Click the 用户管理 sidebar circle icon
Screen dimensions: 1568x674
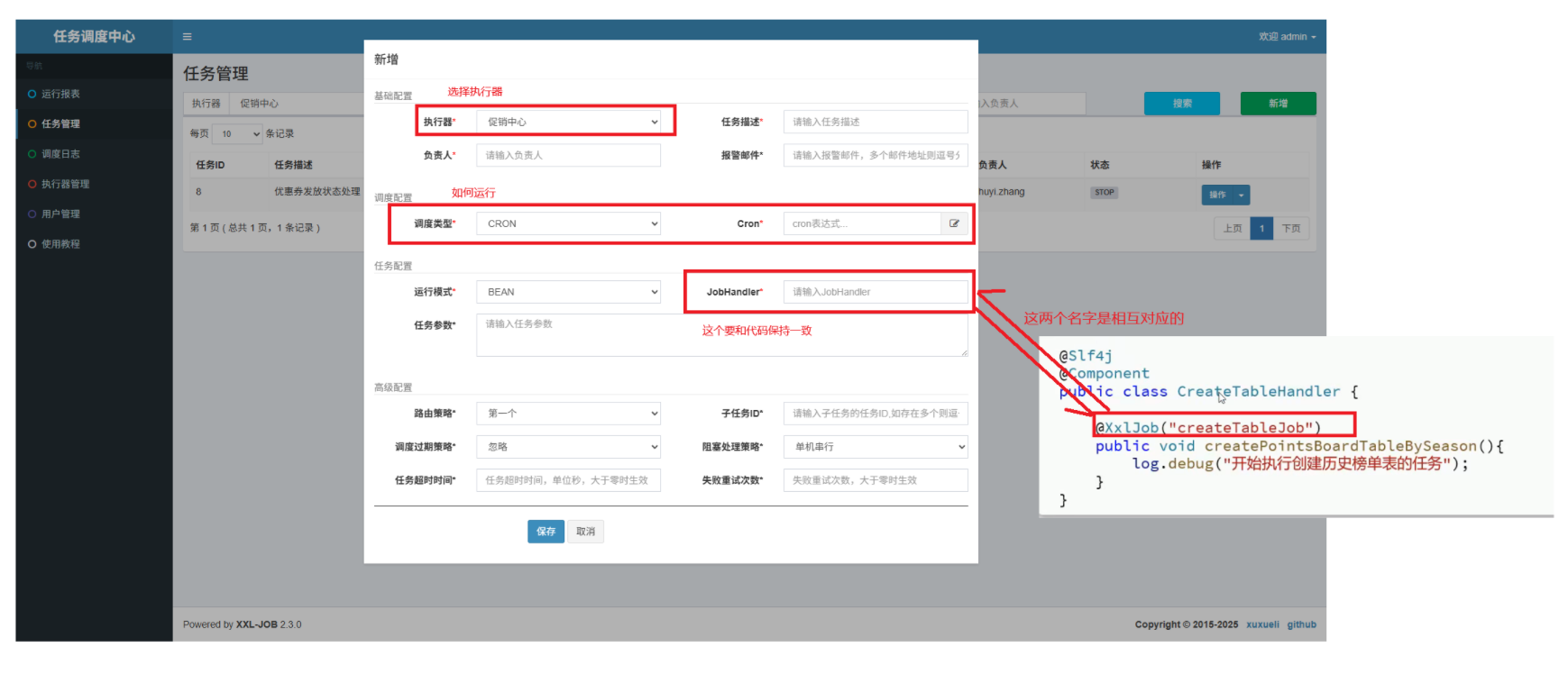click(32, 214)
